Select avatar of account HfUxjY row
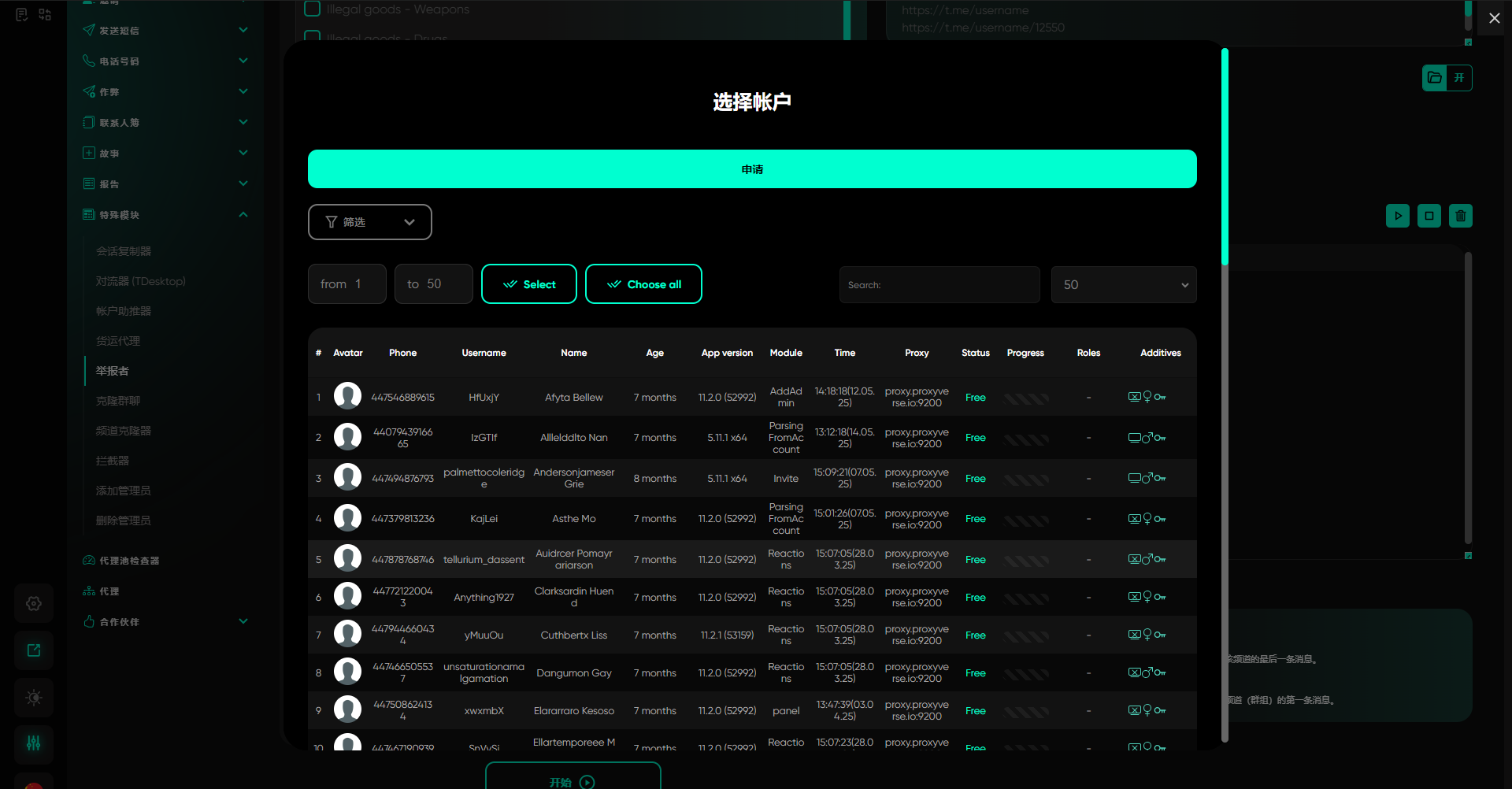Image resolution: width=1512 pixels, height=789 pixels. click(x=347, y=396)
